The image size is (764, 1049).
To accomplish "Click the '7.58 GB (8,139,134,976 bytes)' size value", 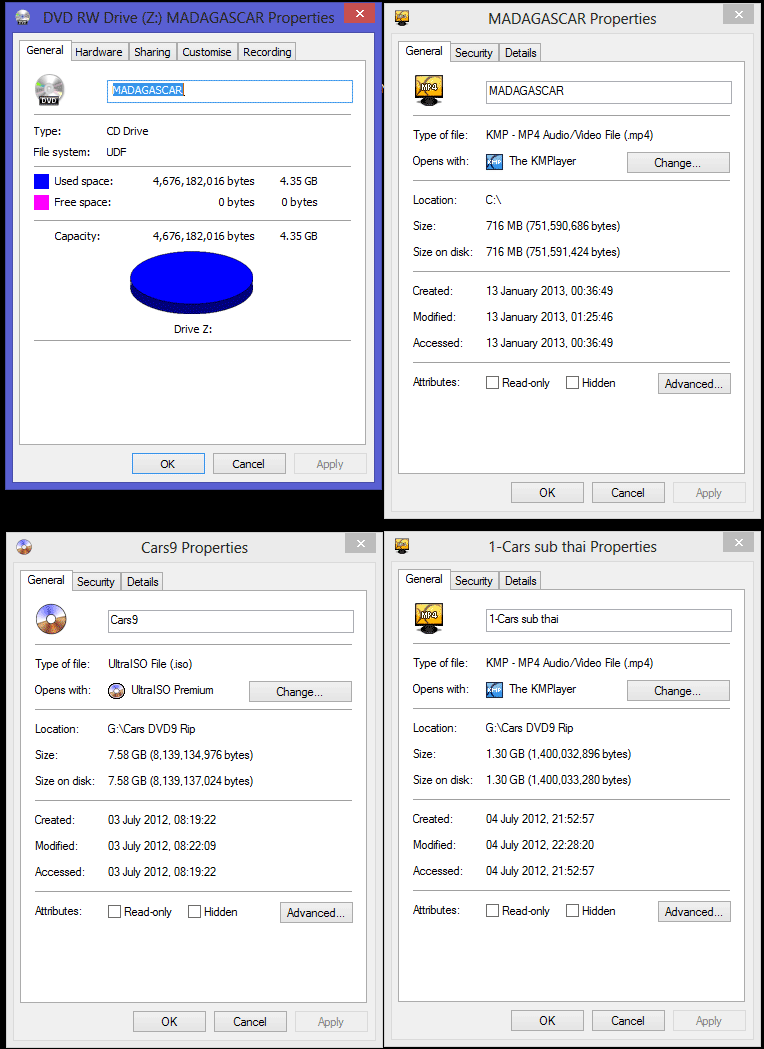I will click(181, 755).
